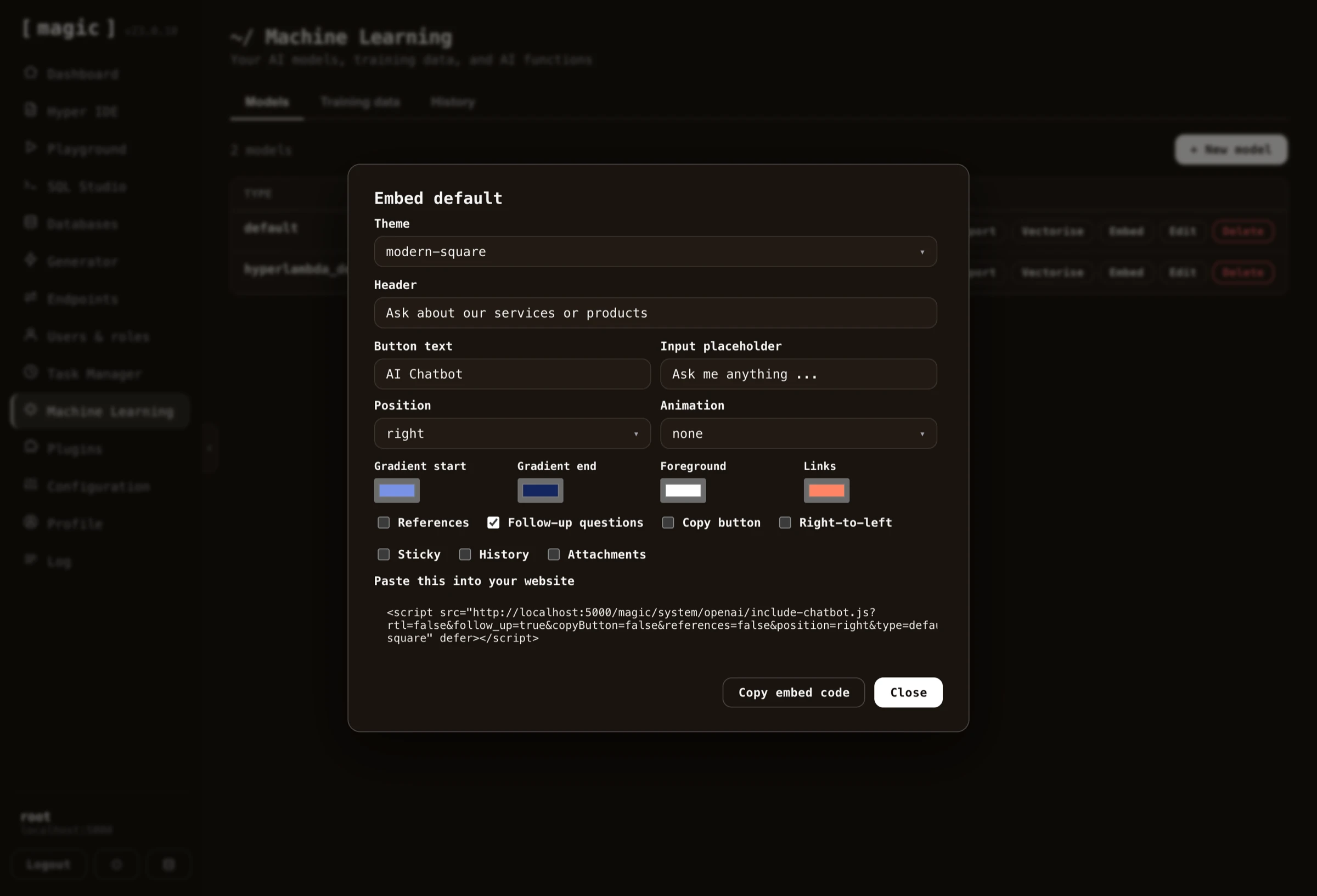Enable the References checkbox
The width and height of the screenshot is (1317, 896).
point(384,522)
